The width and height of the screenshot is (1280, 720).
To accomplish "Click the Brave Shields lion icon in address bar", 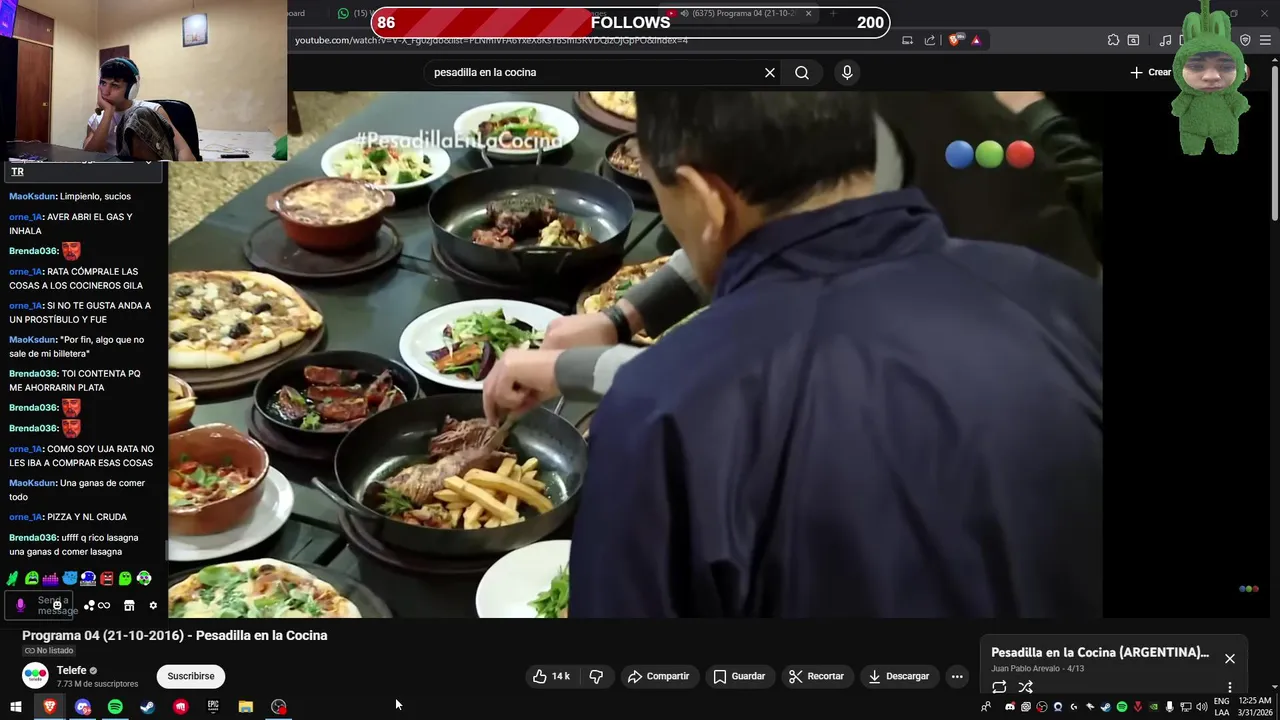I will [955, 40].
